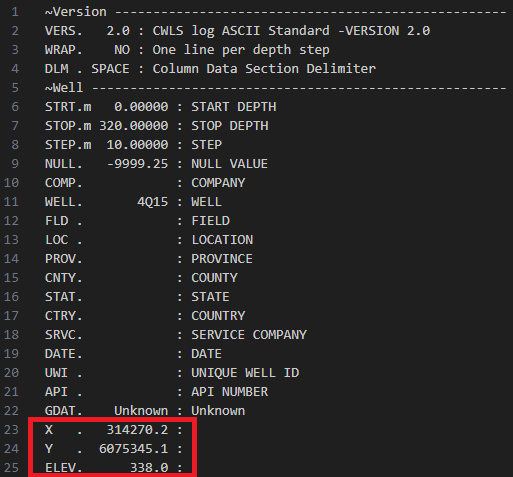The height and width of the screenshot is (477, 513).
Task: Click line number 1 in the gutter
Action: pos(15,12)
